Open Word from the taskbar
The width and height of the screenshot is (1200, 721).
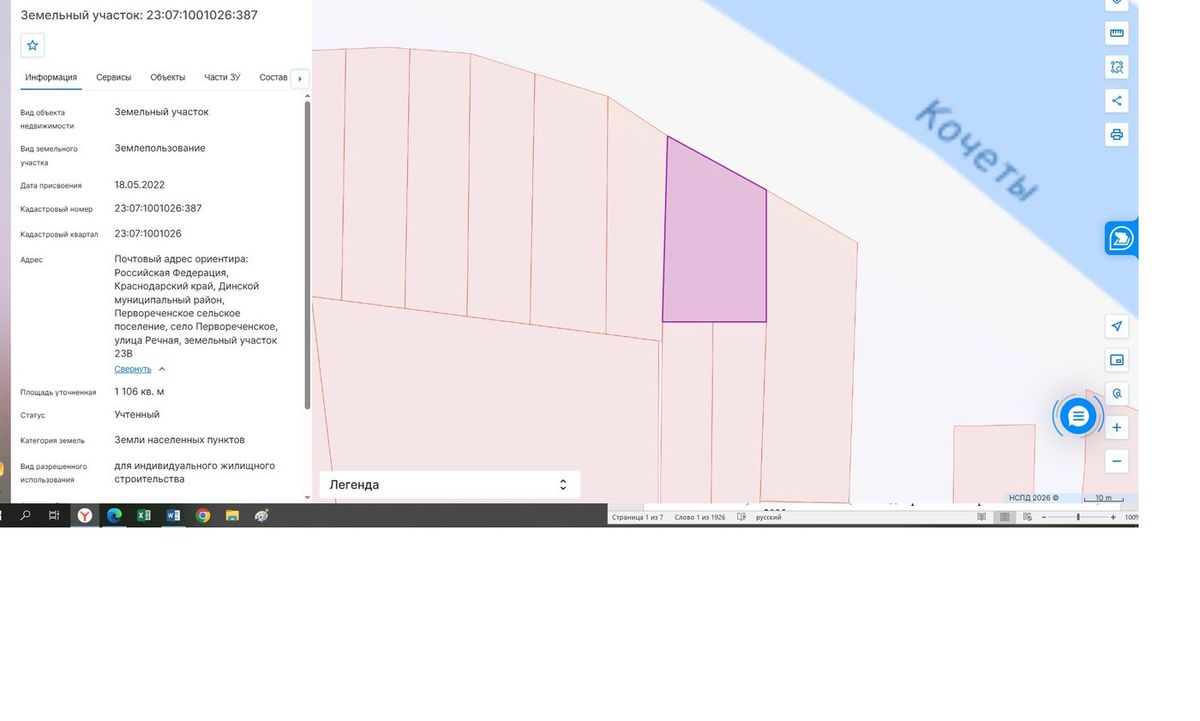point(173,515)
